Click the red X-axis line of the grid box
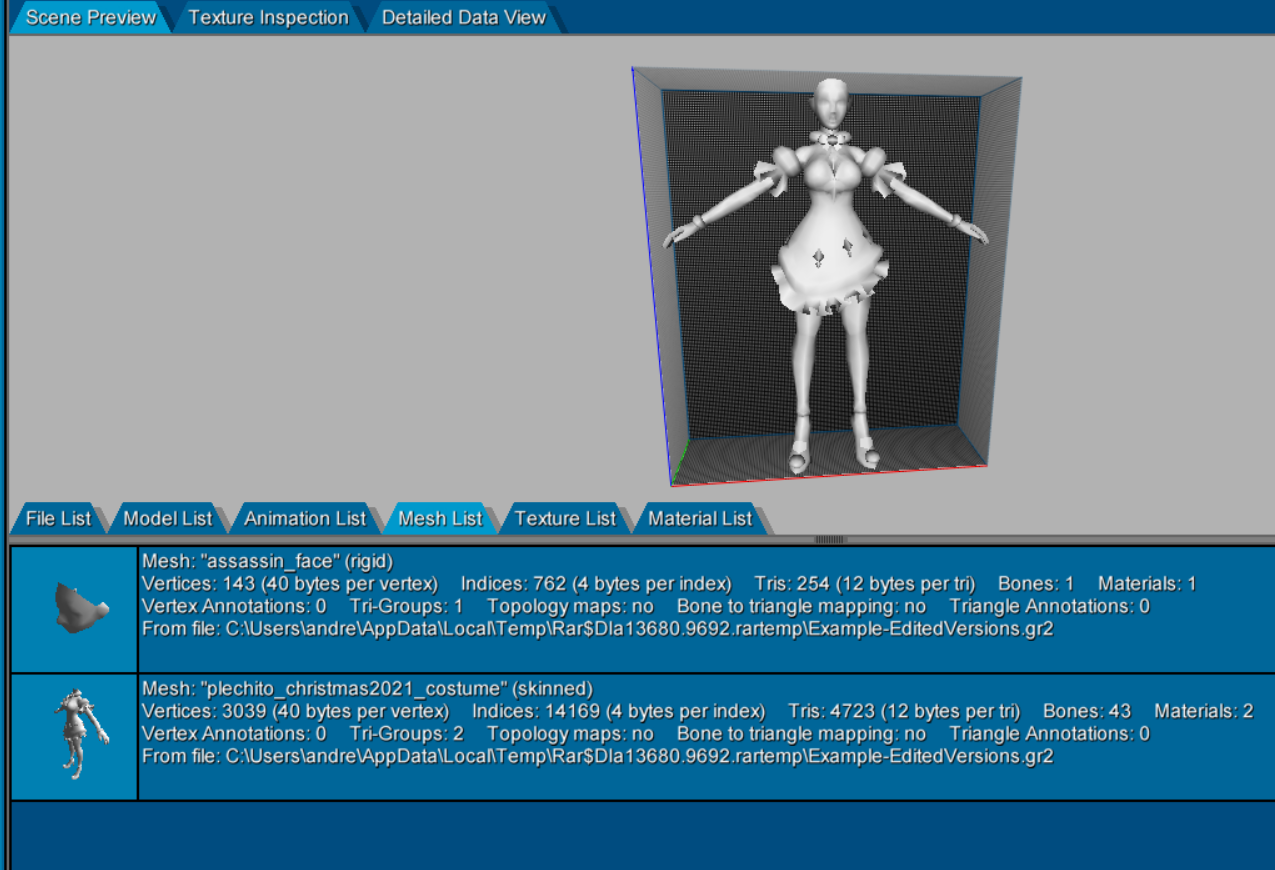This screenshot has height=870, width=1275. pos(830,476)
